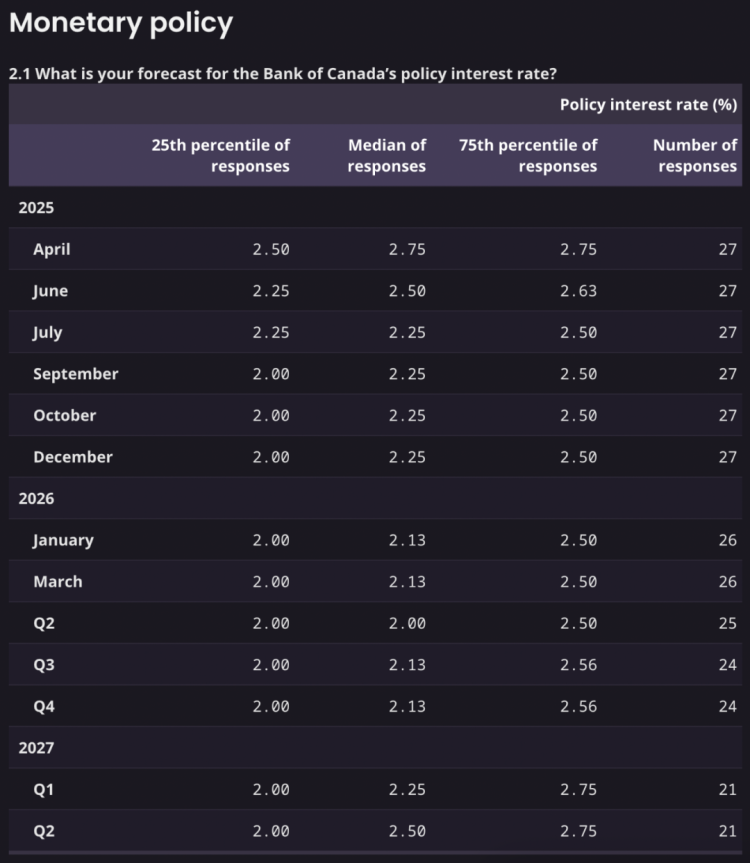Viewport: 750px width, 863px height.
Task: Click the June 75th percentile value 2.63
Action: click(x=578, y=291)
